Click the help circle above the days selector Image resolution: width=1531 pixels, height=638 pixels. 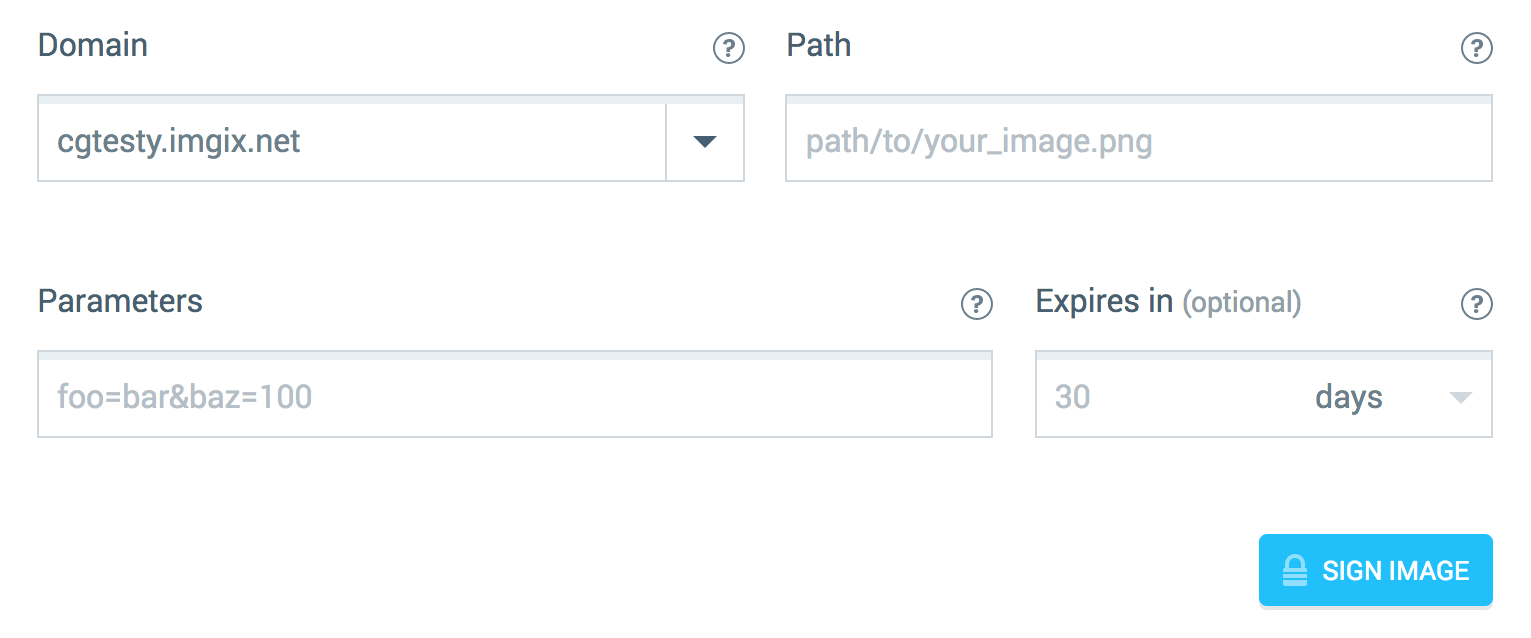click(x=1477, y=304)
